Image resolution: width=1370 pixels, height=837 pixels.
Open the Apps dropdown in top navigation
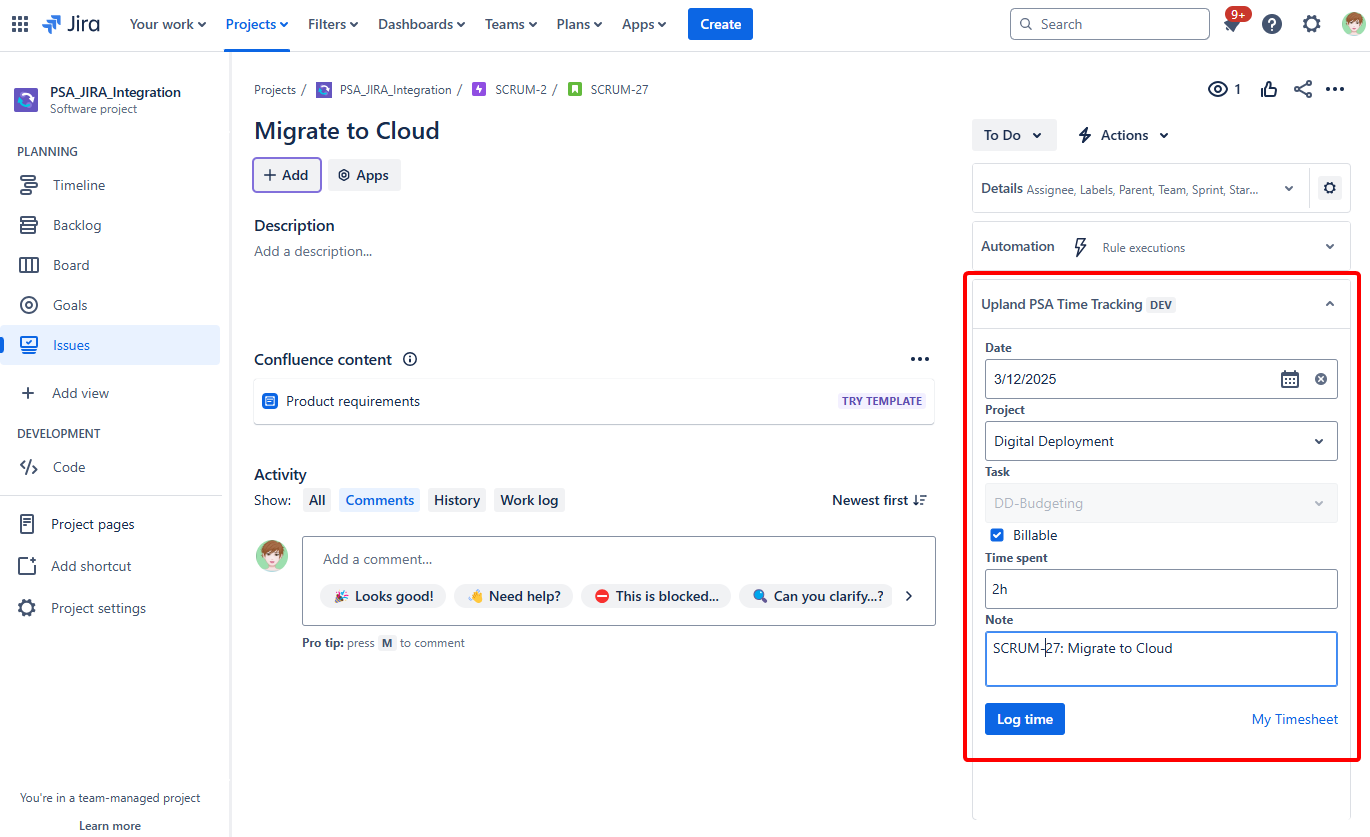click(x=644, y=24)
